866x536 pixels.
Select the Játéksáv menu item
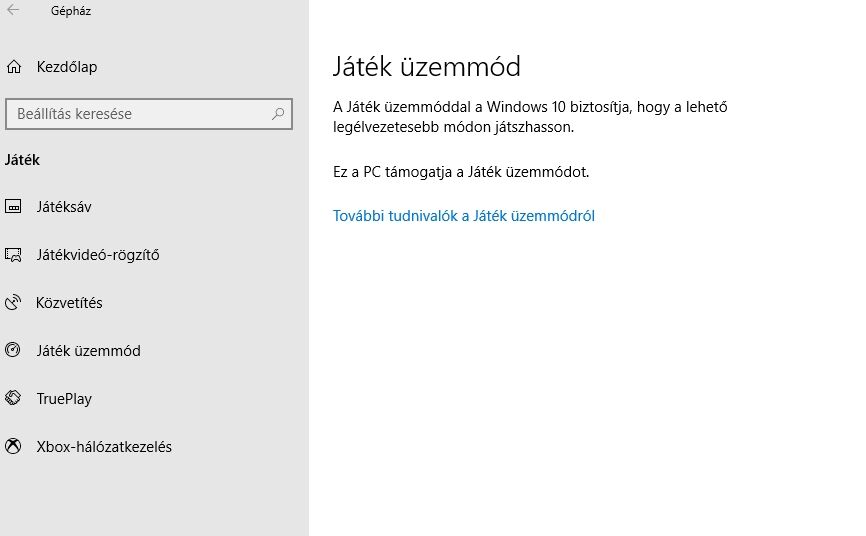tap(64, 207)
